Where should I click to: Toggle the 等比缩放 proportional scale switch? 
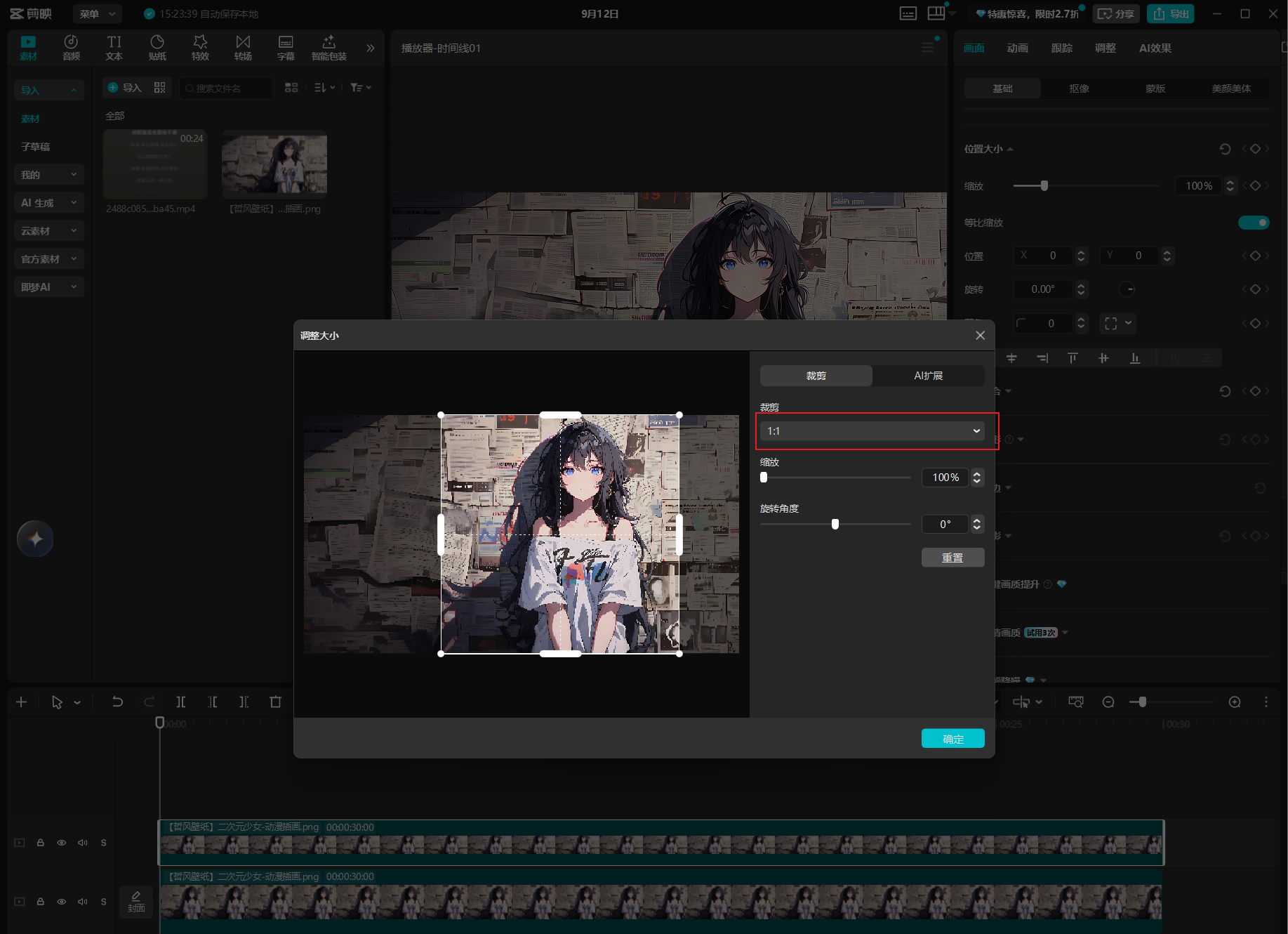click(x=1254, y=223)
